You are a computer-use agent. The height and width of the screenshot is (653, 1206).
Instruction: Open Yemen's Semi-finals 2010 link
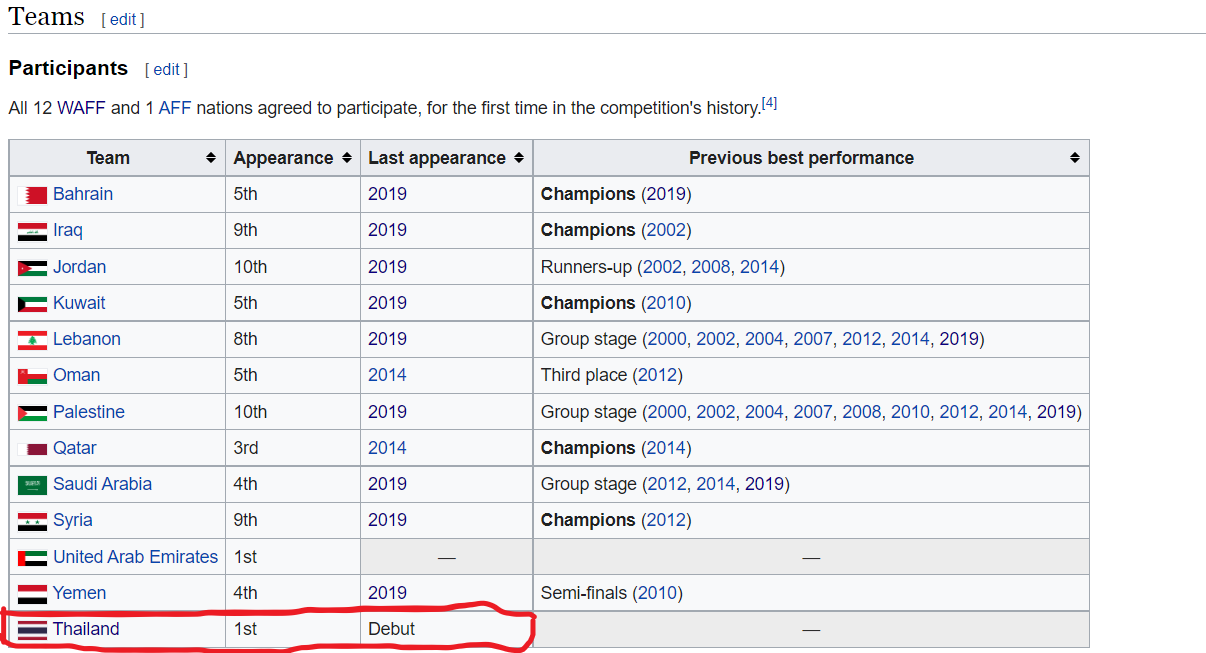[x=657, y=593]
